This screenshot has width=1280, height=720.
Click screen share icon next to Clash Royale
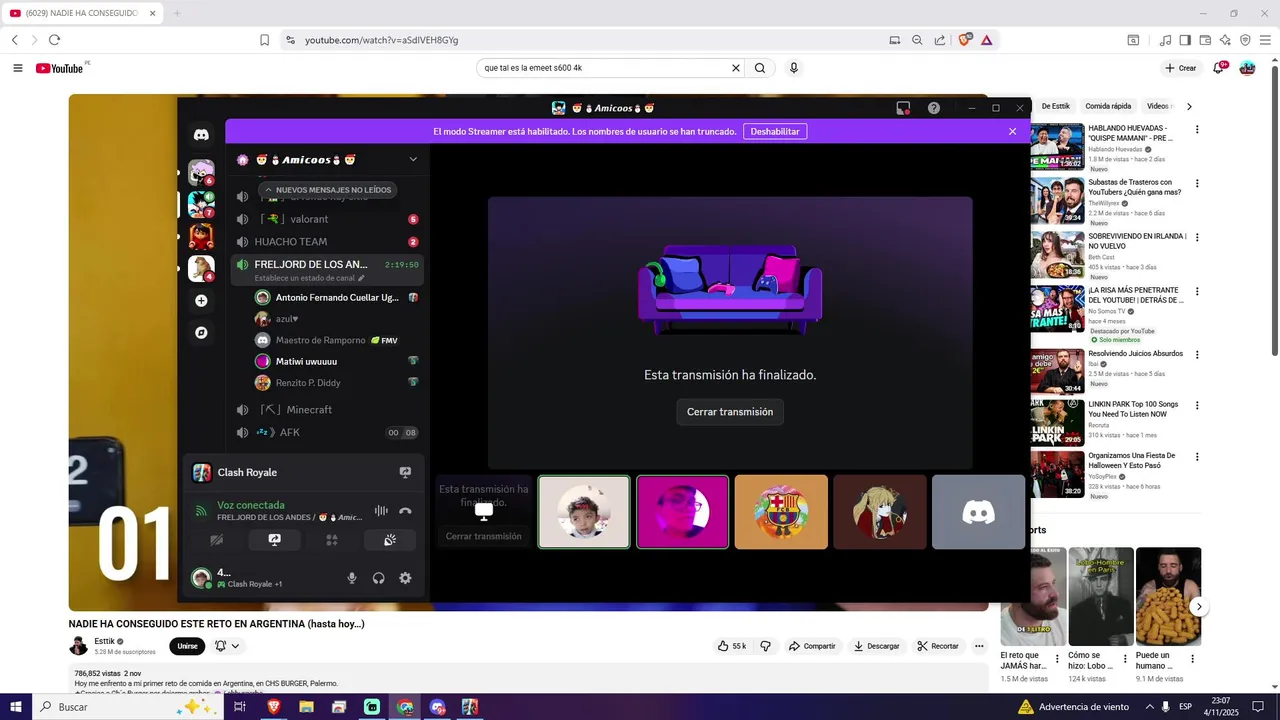point(405,472)
